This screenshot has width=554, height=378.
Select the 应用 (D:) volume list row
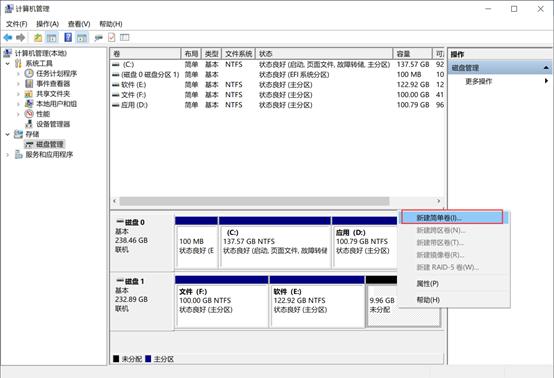point(277,105)
